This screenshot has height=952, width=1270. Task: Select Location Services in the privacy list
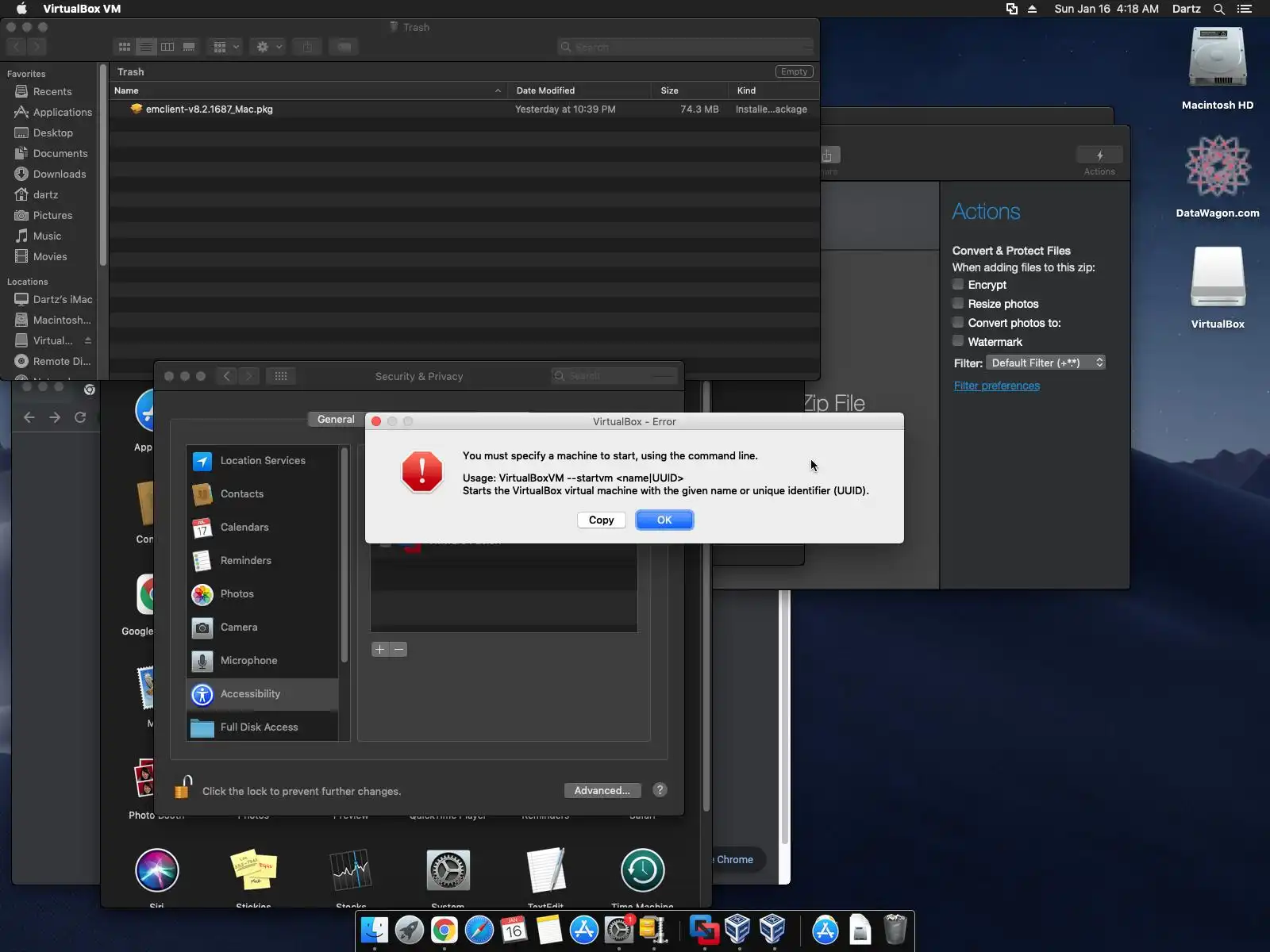pos(263,461)
